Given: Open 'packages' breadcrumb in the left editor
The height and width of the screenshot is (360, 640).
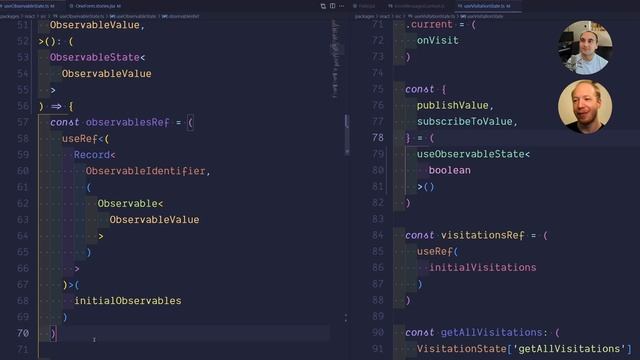Looking at the screenshot, I should coord(10,16).
